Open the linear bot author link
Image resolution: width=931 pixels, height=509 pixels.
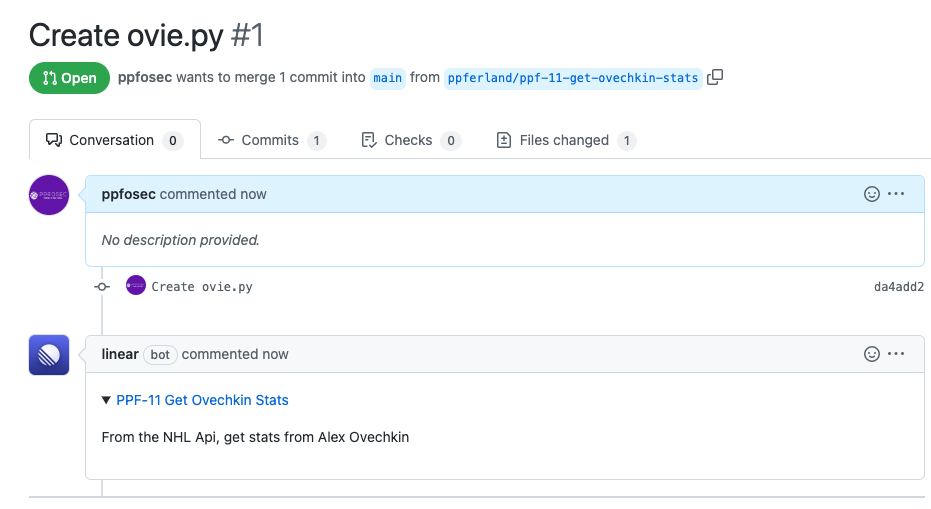120,354
